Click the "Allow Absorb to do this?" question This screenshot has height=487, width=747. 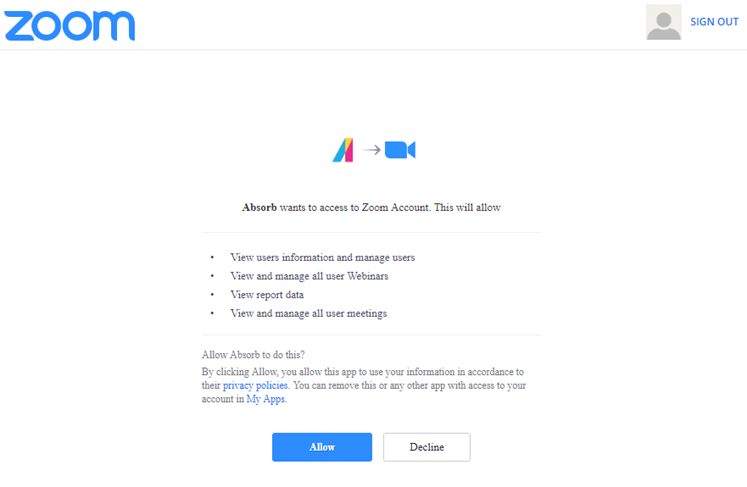(253, 355)
